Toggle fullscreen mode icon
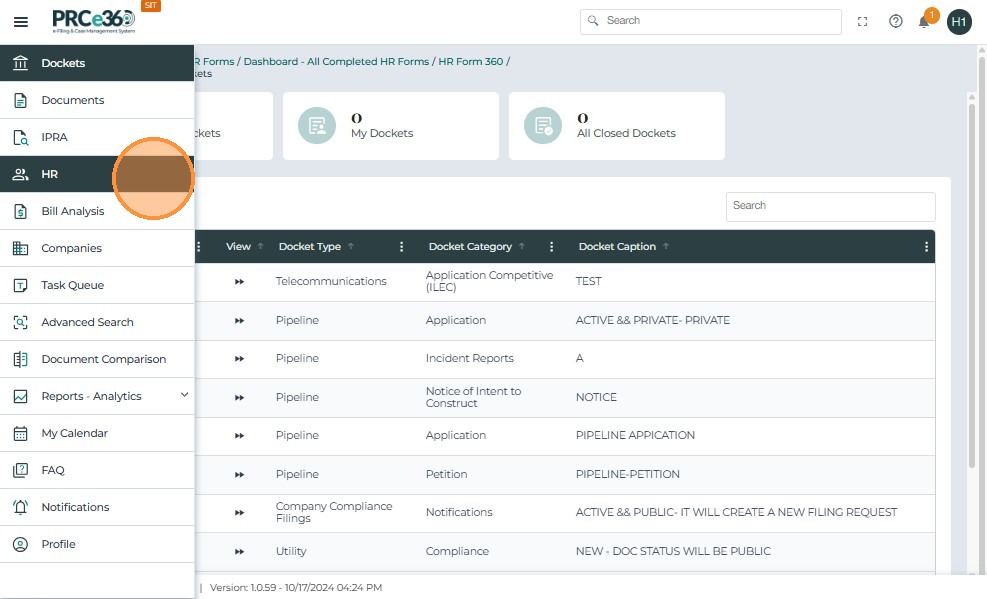The height and width of the screenshot is (599, 987). [863, 22]
